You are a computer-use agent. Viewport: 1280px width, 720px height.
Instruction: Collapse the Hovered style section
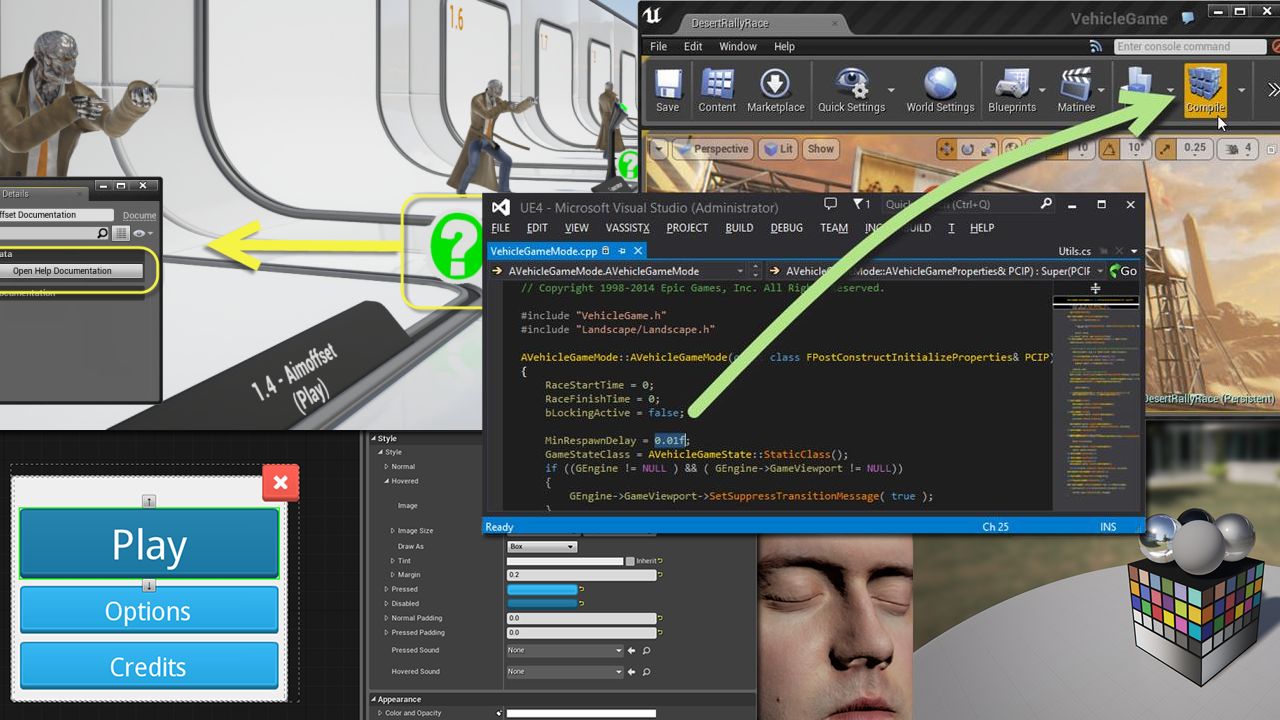[x=387, y=481]
